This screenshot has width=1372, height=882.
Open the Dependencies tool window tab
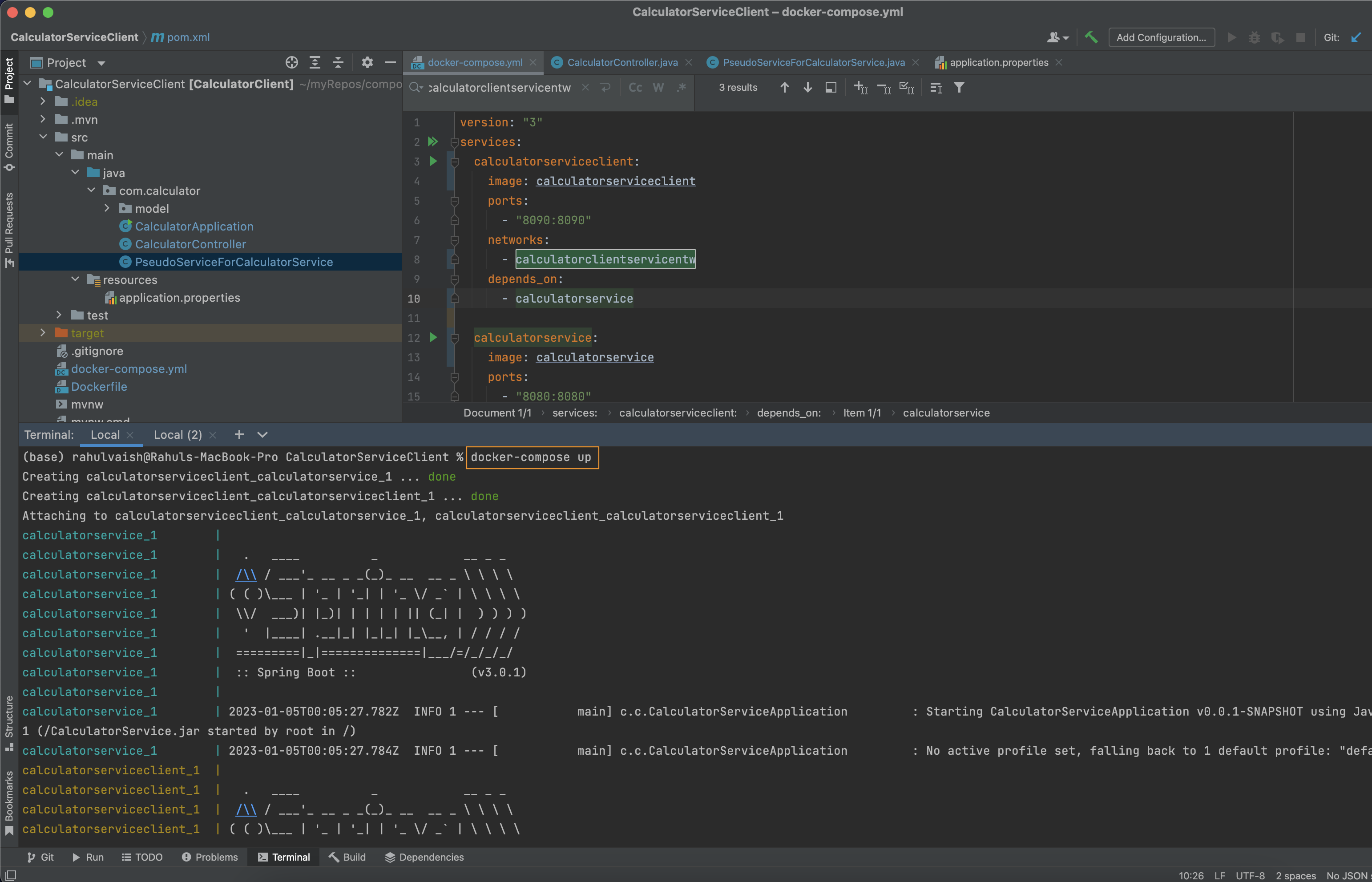(424, 858)
